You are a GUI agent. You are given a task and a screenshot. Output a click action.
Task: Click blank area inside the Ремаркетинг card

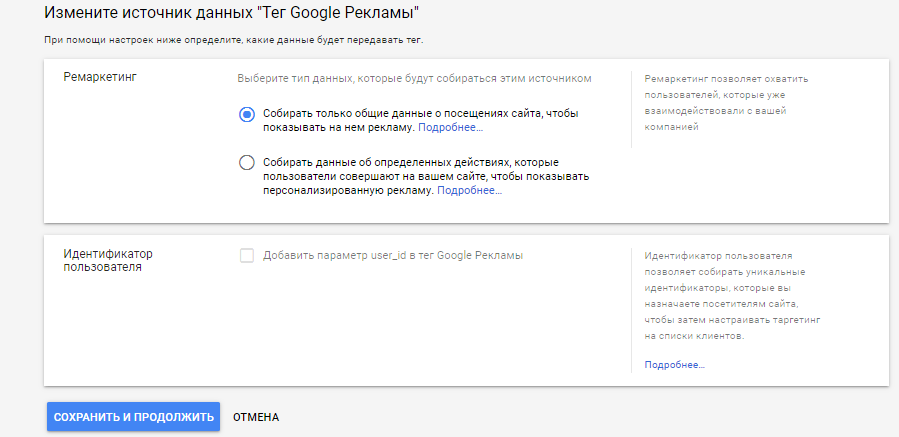click(x=130, y=170)
